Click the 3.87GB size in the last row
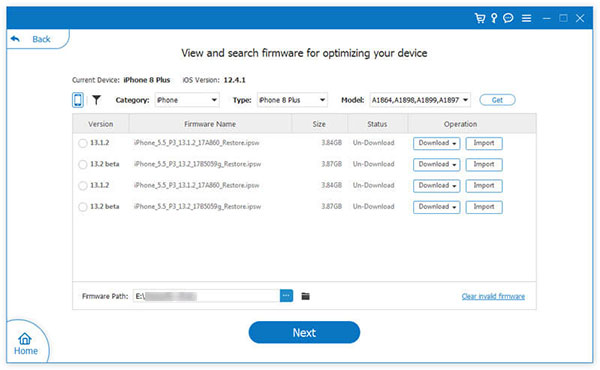 [x=331, y=206]
